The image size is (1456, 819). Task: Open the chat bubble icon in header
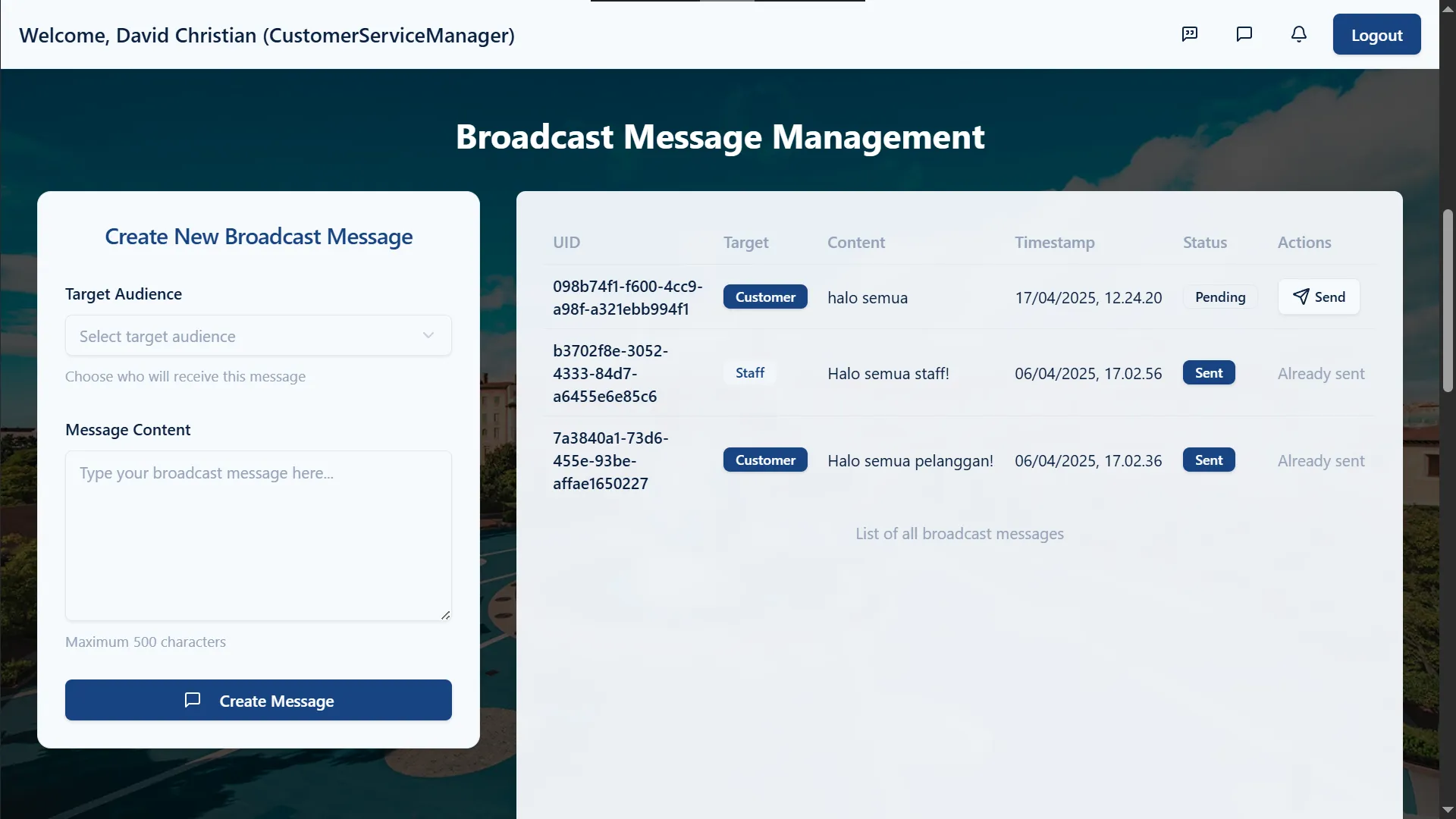pyautogui.click(x=1244, y=34)
